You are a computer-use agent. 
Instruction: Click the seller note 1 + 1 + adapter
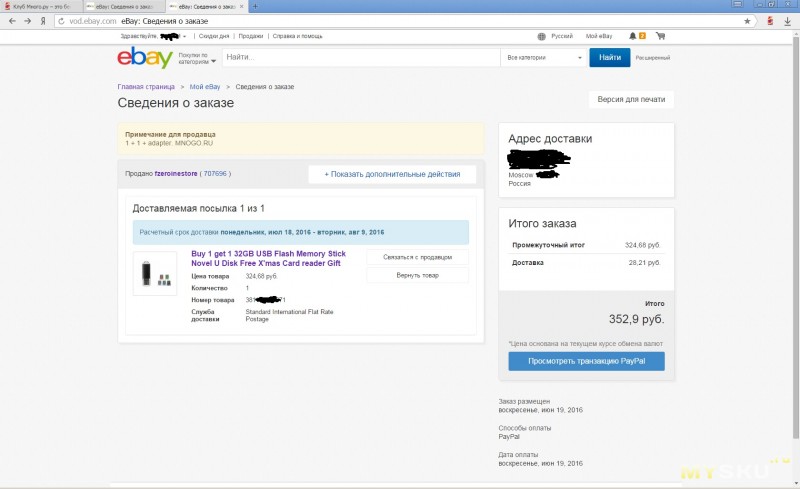(x=169, y=143)
